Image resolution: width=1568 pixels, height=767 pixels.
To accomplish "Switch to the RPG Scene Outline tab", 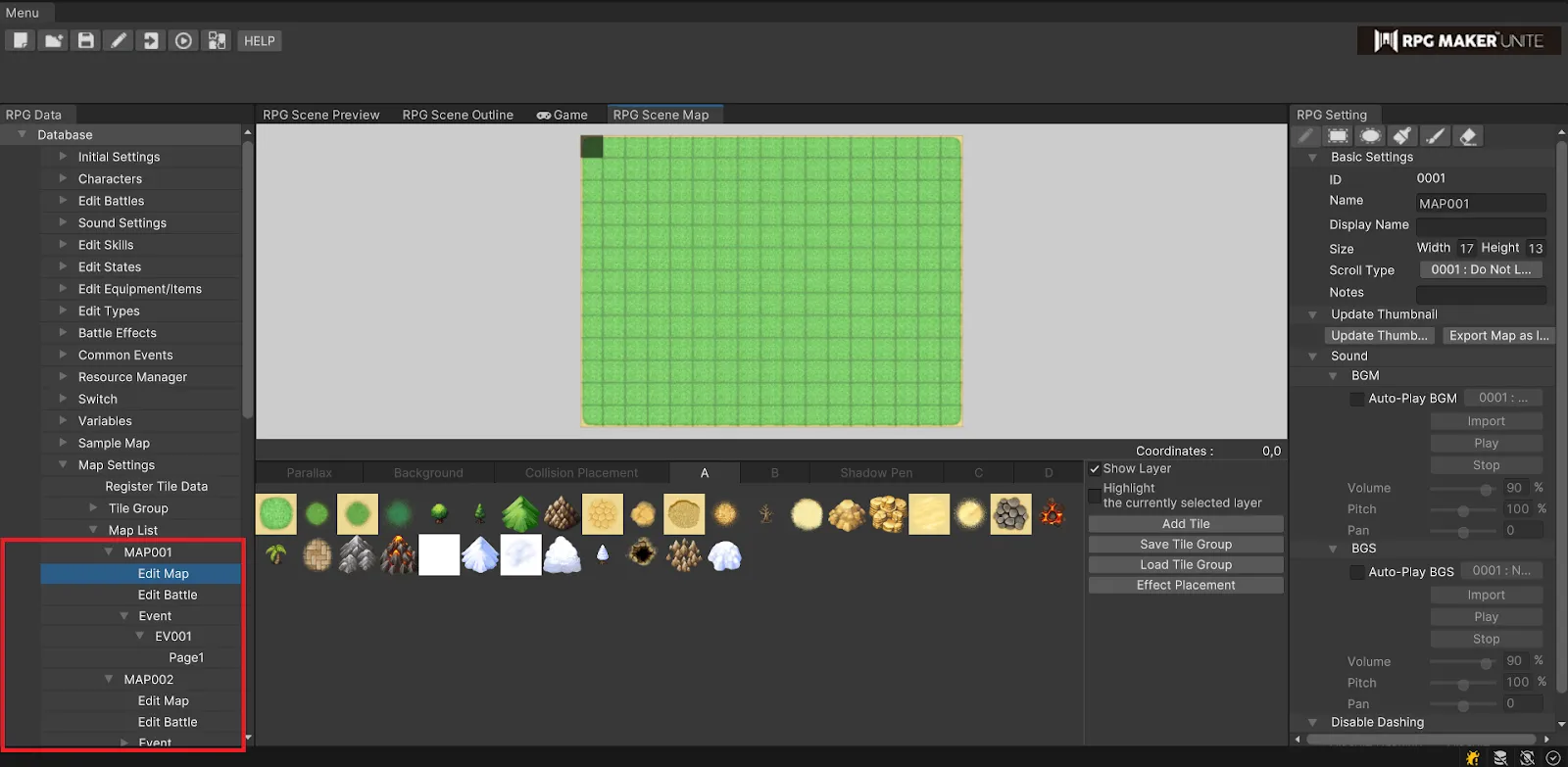I will click(x=458, y=115).
